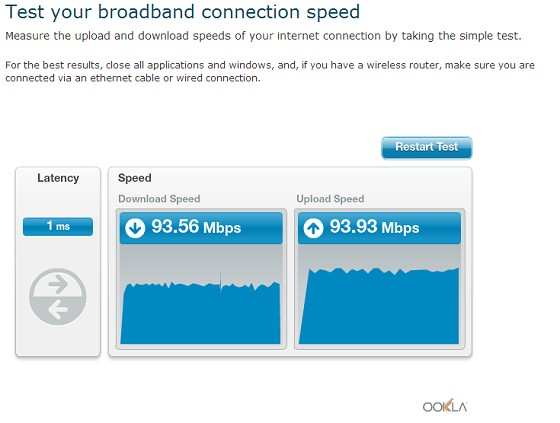Viewport: 560px width, 423px height.
Task: Click the grey latency transfer arrows icon
Action: pyautogui.click(x=58, y=297)
